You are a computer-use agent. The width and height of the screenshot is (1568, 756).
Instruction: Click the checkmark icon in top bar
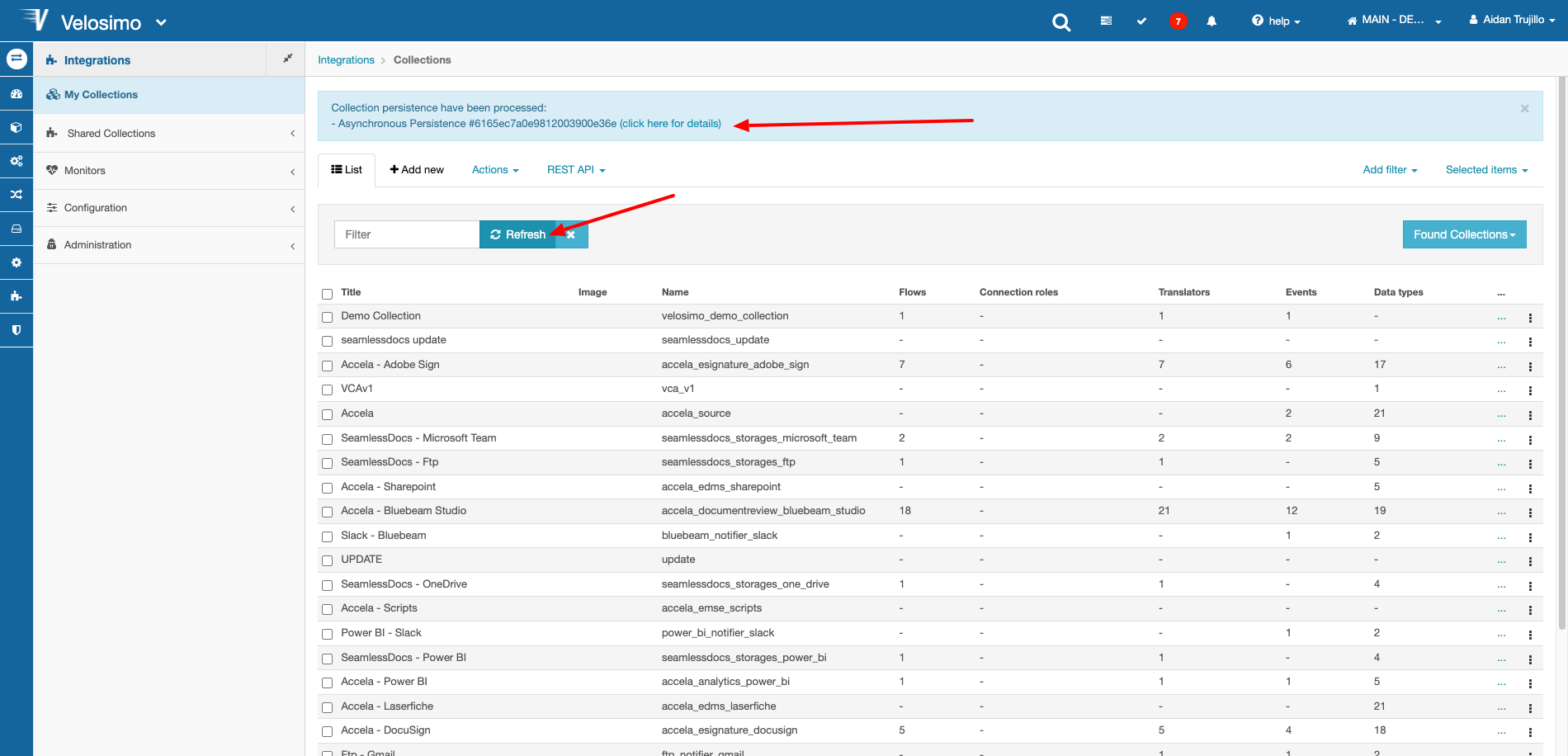point(1141,21)
